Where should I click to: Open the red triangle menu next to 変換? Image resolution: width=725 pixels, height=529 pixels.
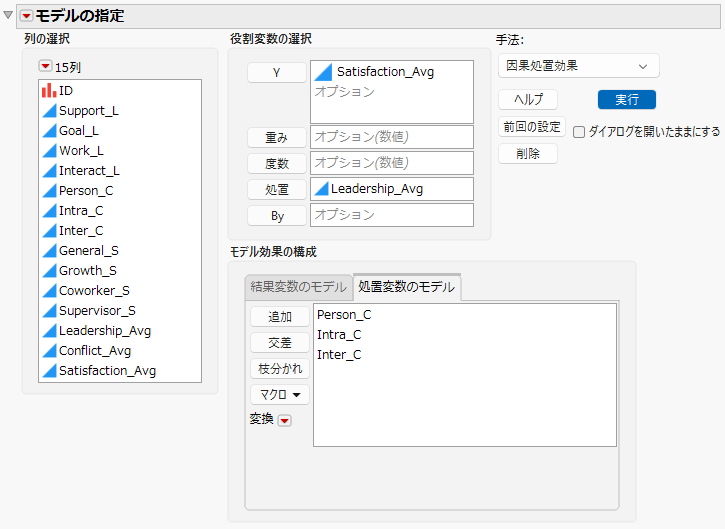285,420
